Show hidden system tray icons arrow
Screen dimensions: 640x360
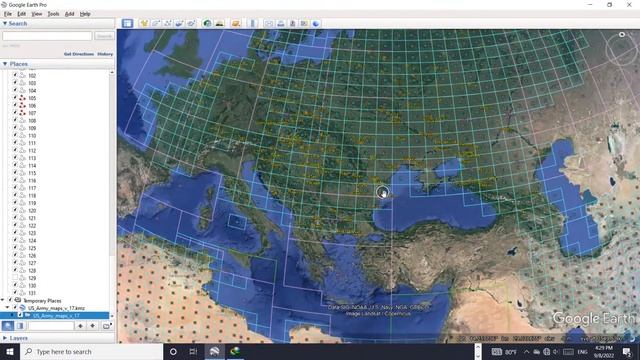[527, 351]
